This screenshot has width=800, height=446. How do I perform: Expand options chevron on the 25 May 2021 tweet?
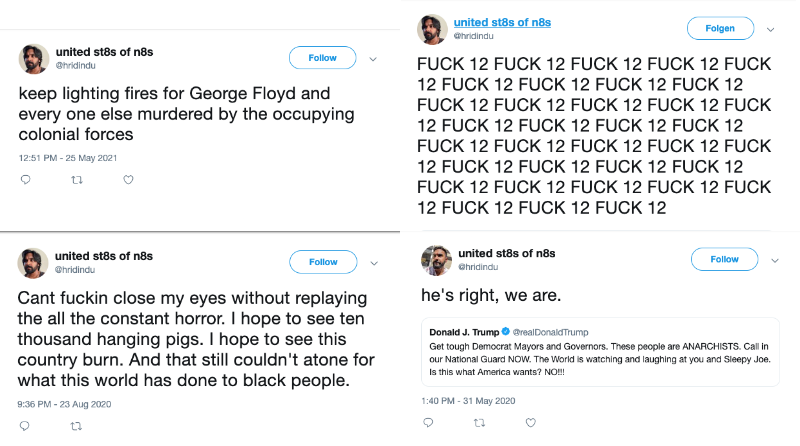(373, 59)
